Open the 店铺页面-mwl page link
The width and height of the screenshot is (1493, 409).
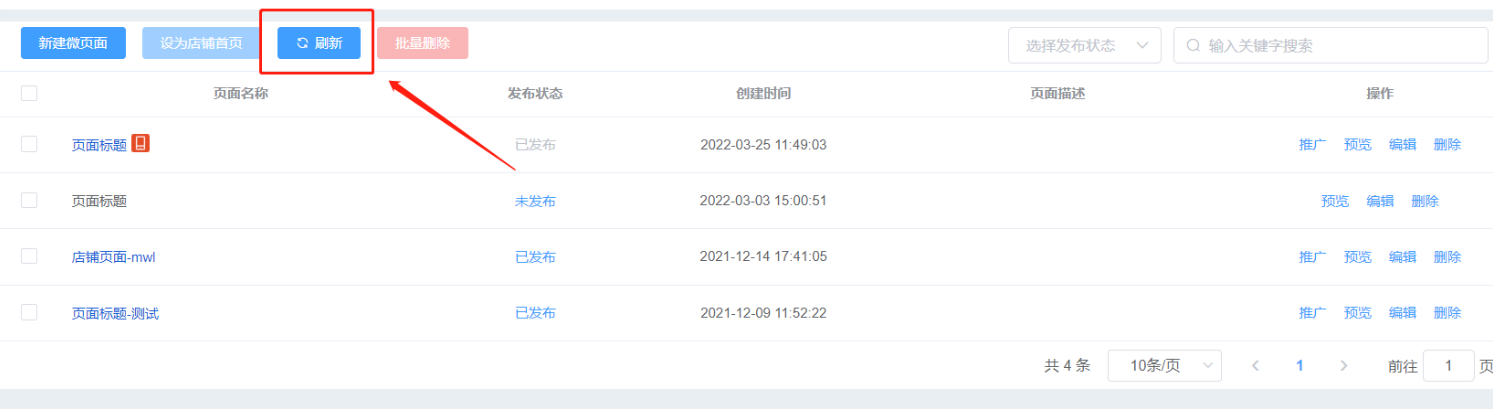113,257
